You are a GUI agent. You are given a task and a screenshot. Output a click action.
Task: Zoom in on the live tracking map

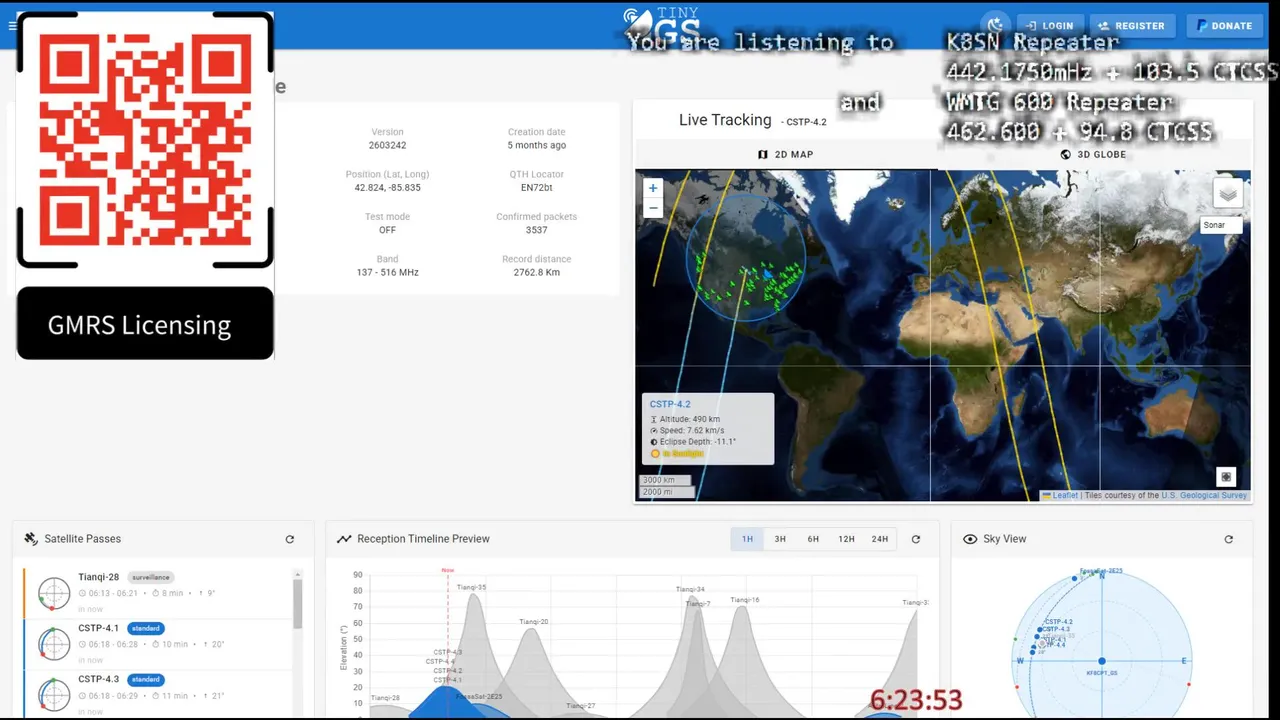click(x=653, y=188)
